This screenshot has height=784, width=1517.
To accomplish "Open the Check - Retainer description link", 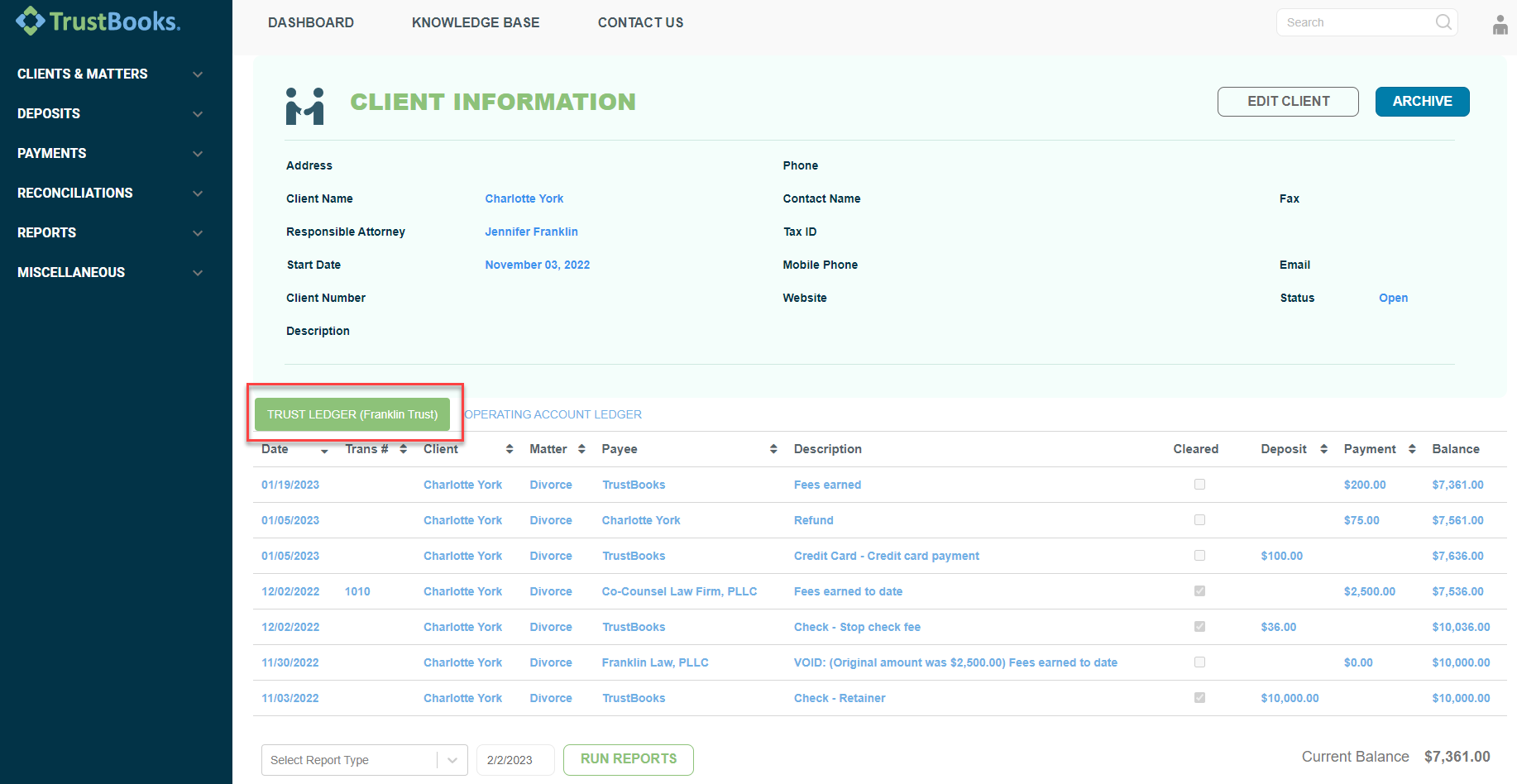I will tap(840, 698).
